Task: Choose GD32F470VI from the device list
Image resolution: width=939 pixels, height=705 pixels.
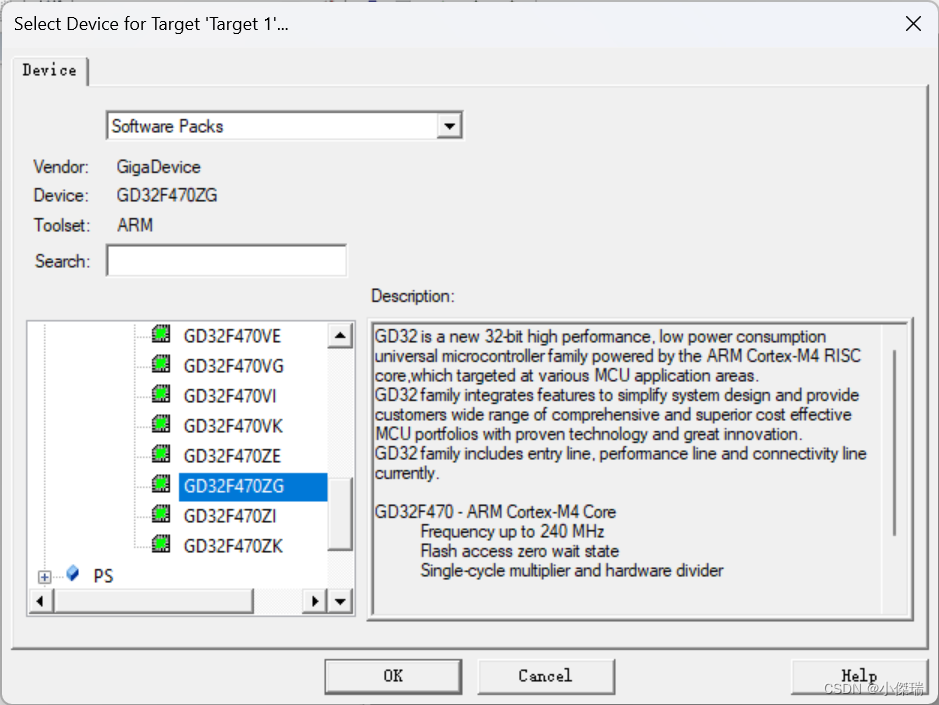Action: (x=229, y=396)
